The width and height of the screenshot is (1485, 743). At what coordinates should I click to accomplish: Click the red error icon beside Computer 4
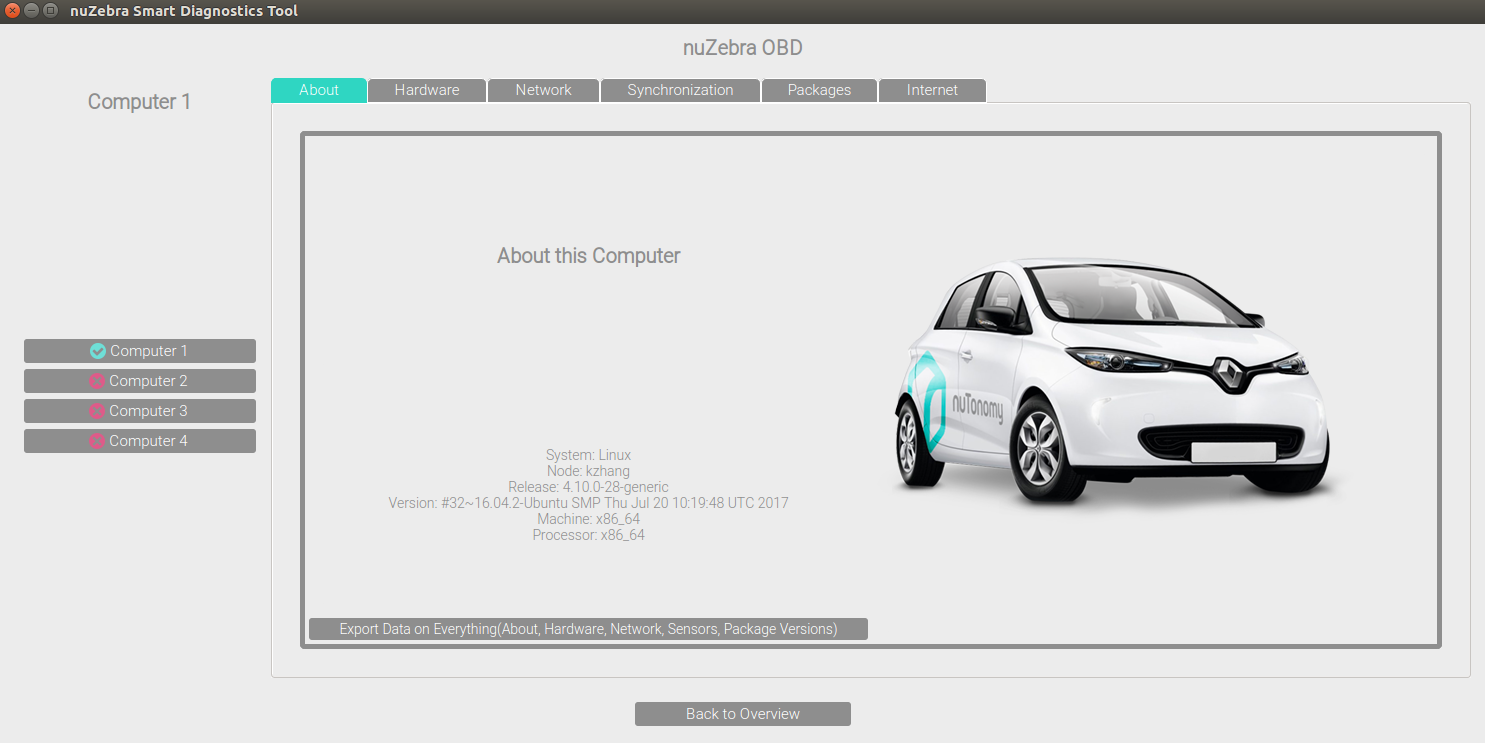97,441
